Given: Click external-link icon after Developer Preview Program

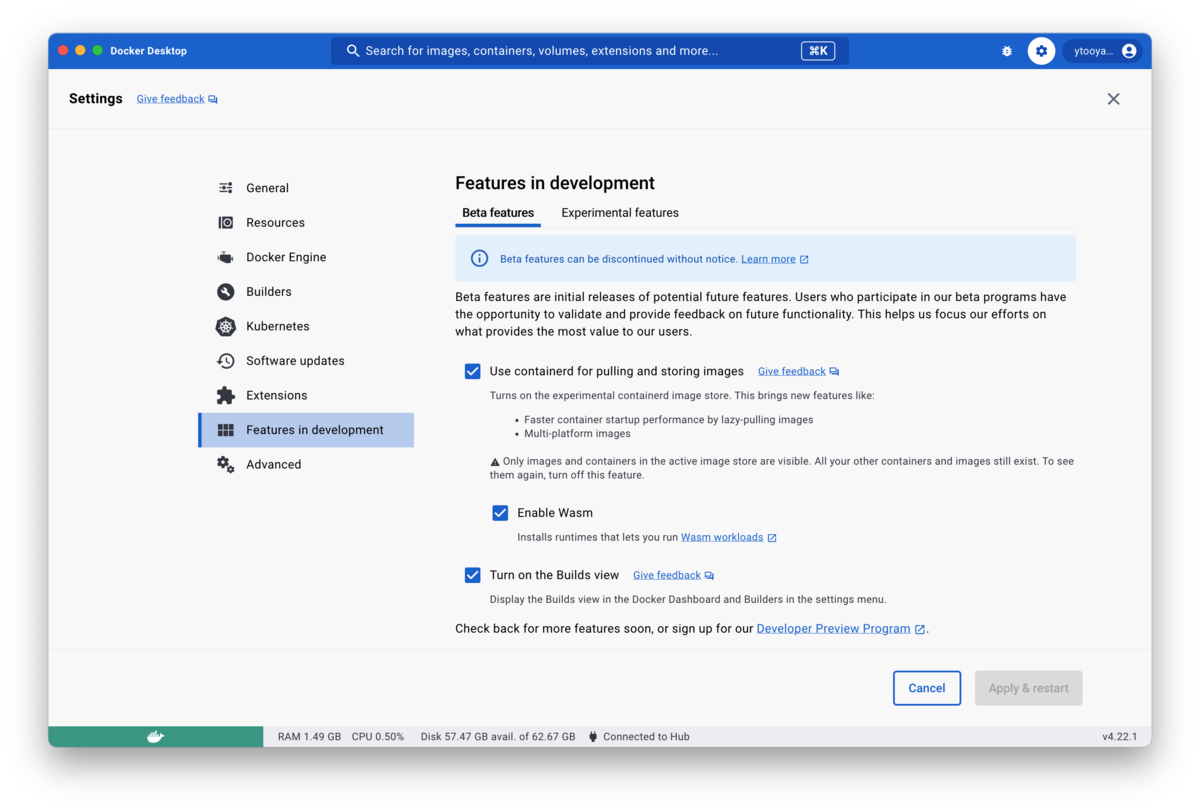Looking at the screenshot, I should coord(920,629).
